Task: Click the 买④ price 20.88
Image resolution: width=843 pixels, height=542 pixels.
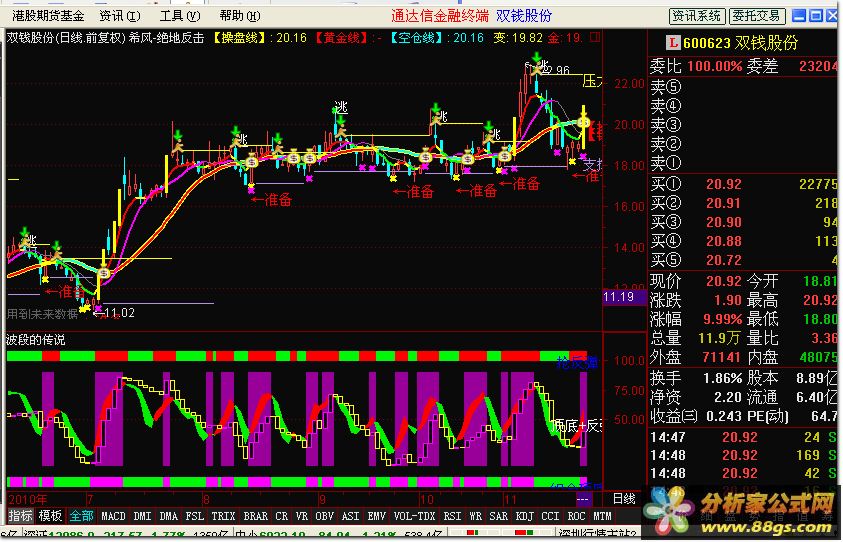Action: [724, 241]
